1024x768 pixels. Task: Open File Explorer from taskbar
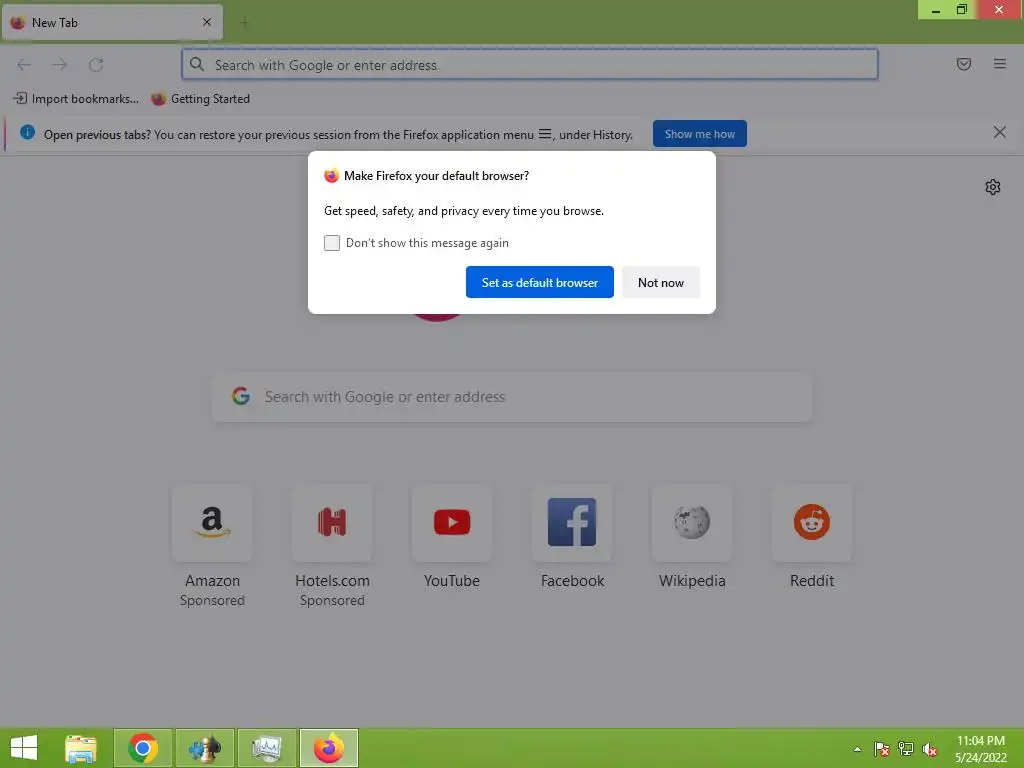tap(81, 748)
